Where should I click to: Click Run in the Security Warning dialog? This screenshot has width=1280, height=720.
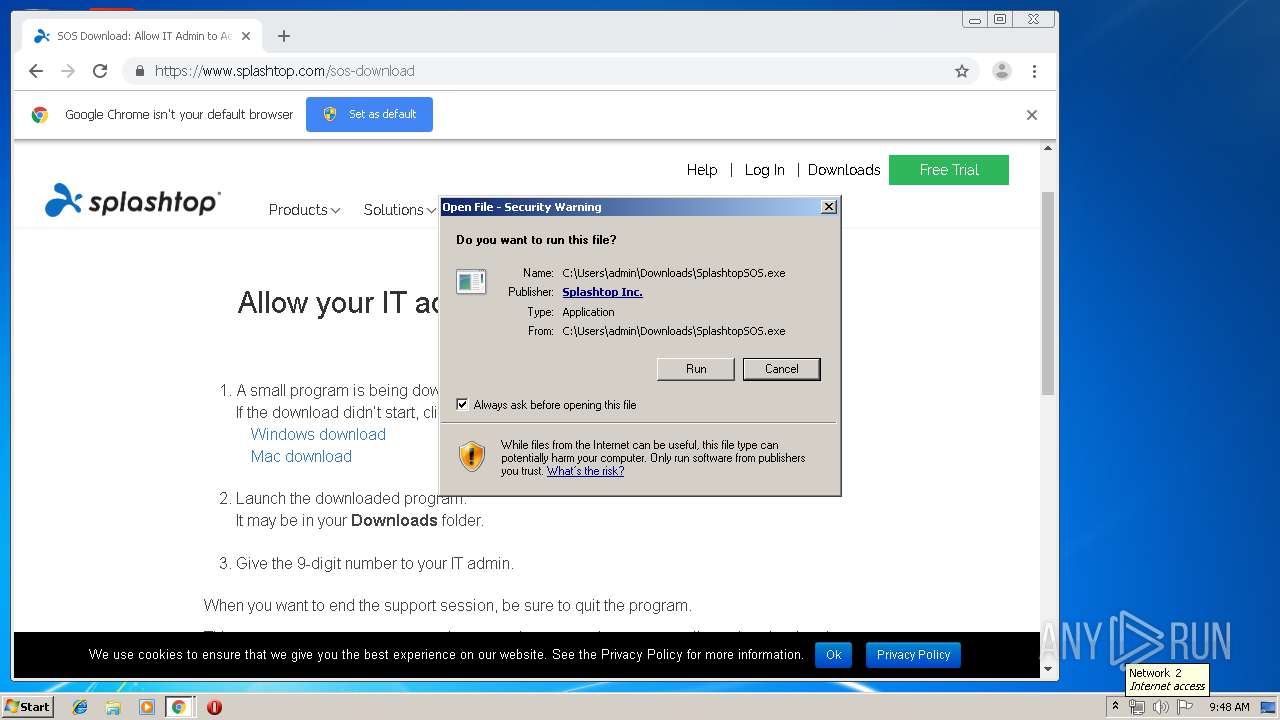coord(696,369)
